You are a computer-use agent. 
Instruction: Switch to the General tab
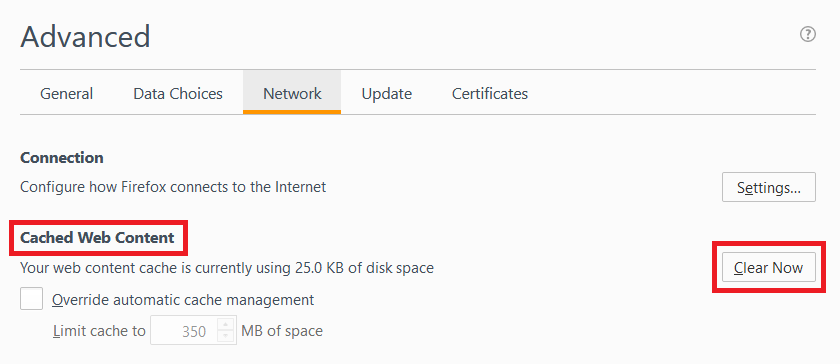66,94
